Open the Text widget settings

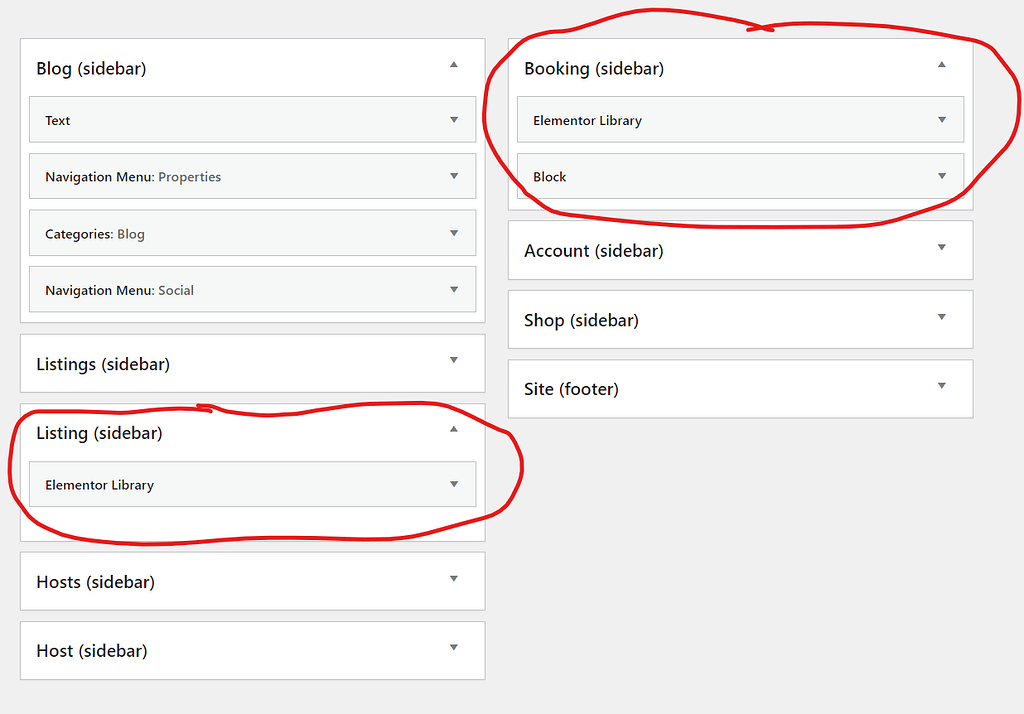click(250, 120)
